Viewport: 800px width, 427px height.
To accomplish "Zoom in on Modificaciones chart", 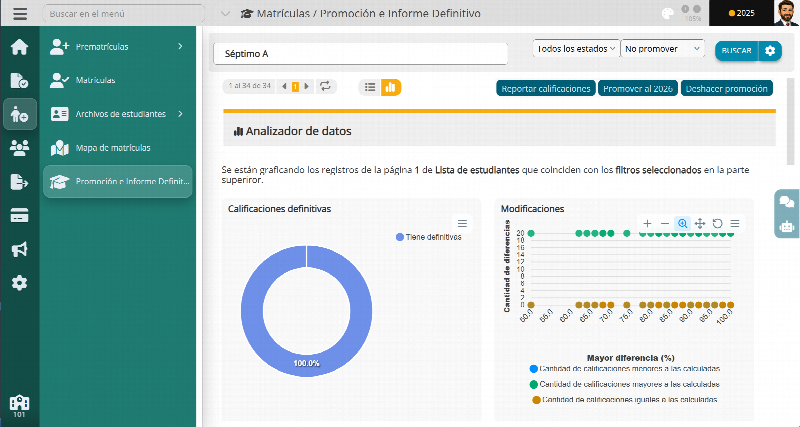I will pyautogui.click(x=647, y=223).
